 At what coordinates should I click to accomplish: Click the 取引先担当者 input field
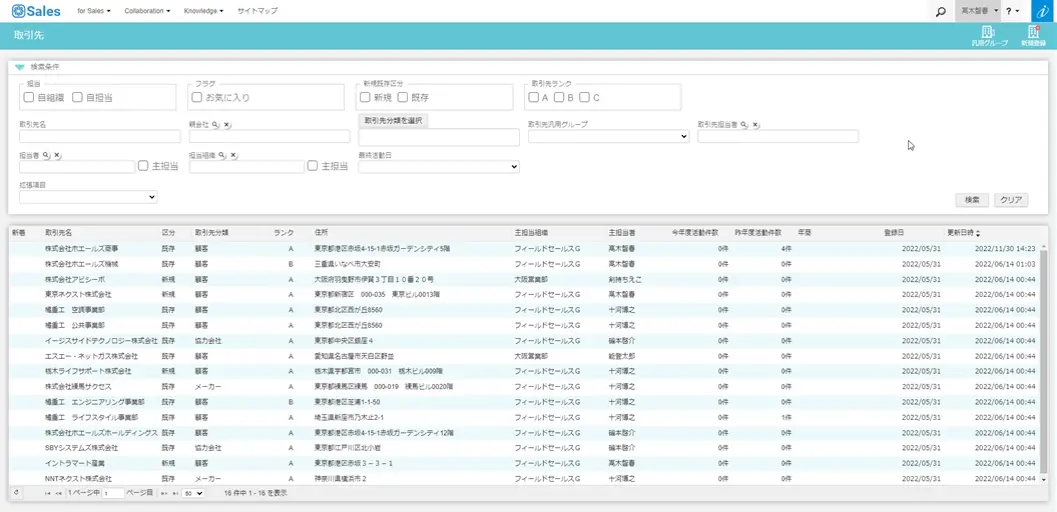pyautogui.click(x=778, y=136)
